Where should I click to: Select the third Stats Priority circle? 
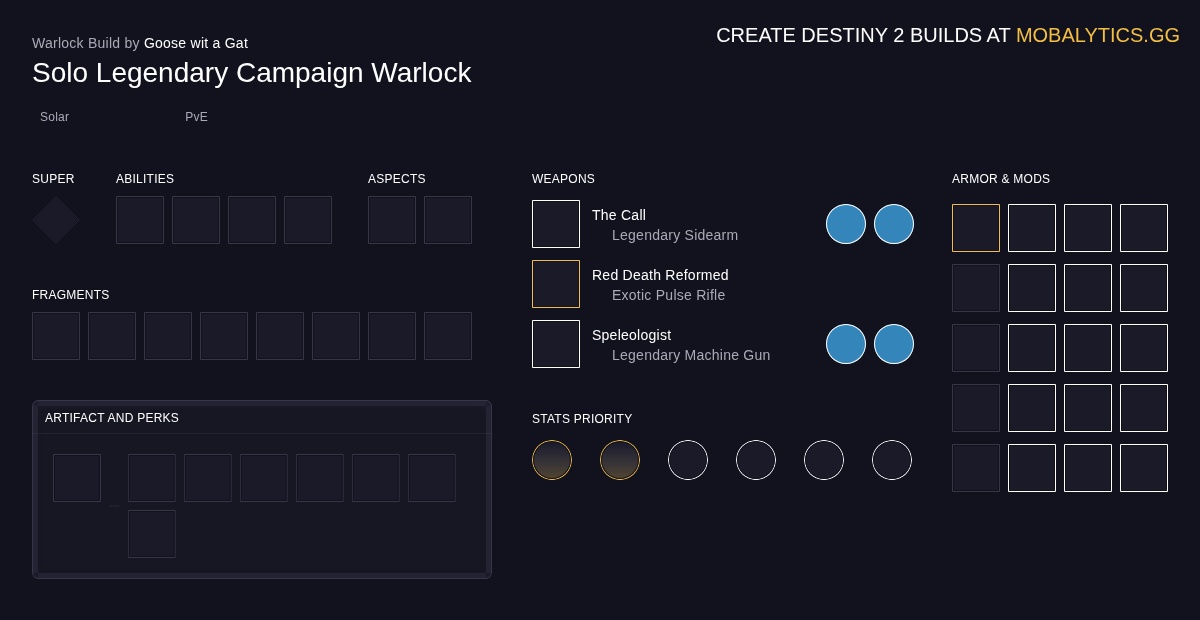point(688,460)
